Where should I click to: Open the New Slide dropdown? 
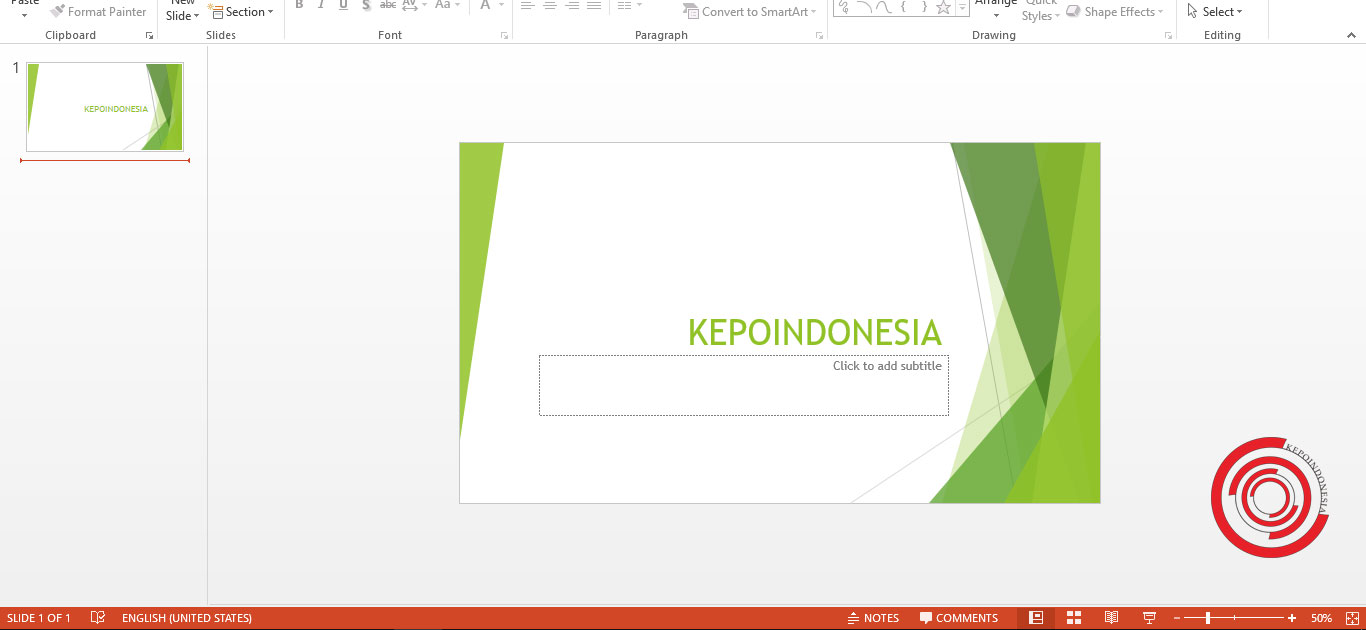click(x=183, y=11)
